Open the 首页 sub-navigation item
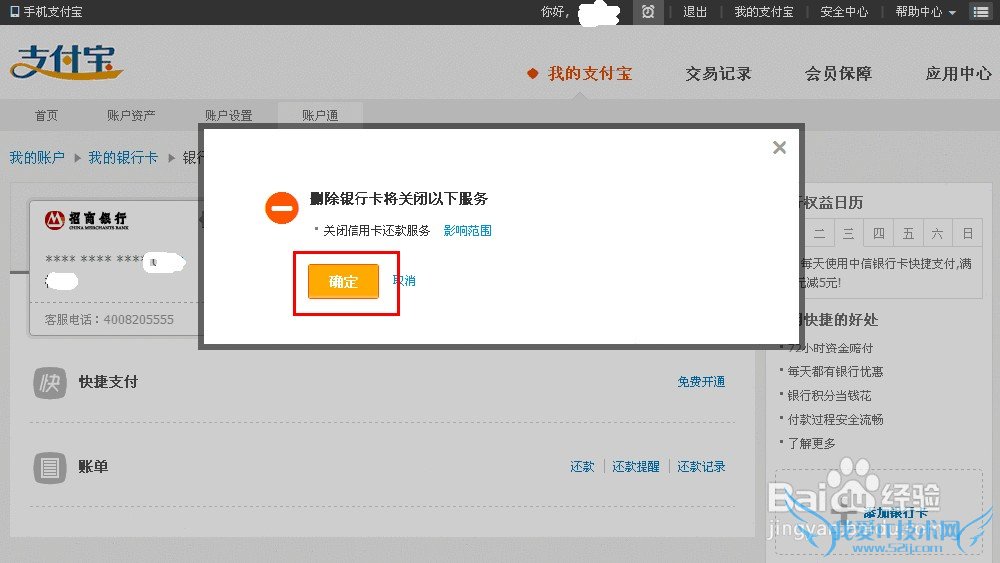 coord(46,115)
